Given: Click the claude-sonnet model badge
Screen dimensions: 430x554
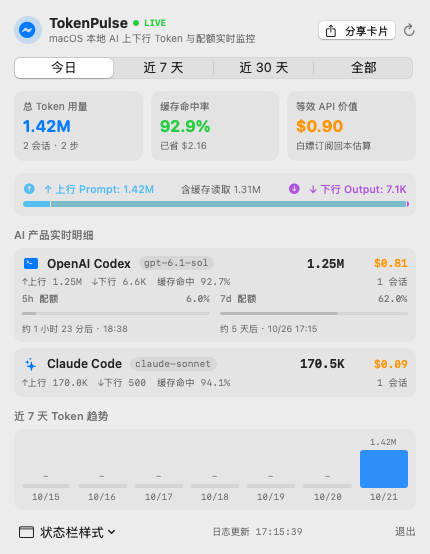Looking at the screenshot, I should pos(173,364).
